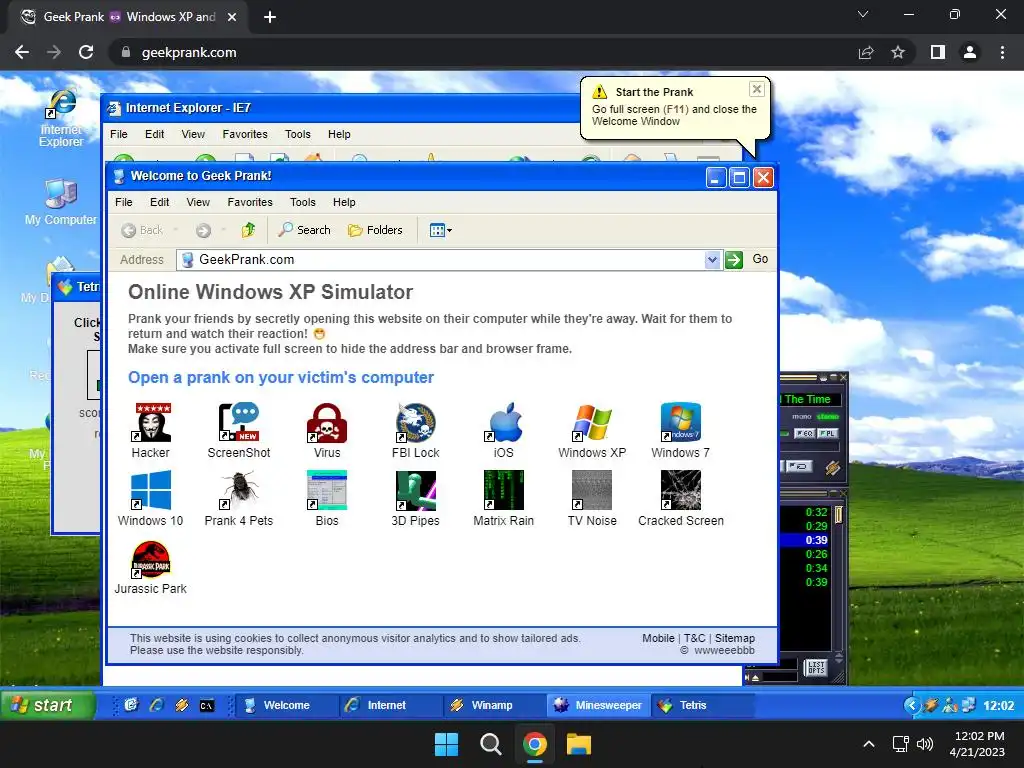This screenshot has height=768, width=1024.
Task: Select the 0:32 track in playlist
Action: (x=816, y=512)
